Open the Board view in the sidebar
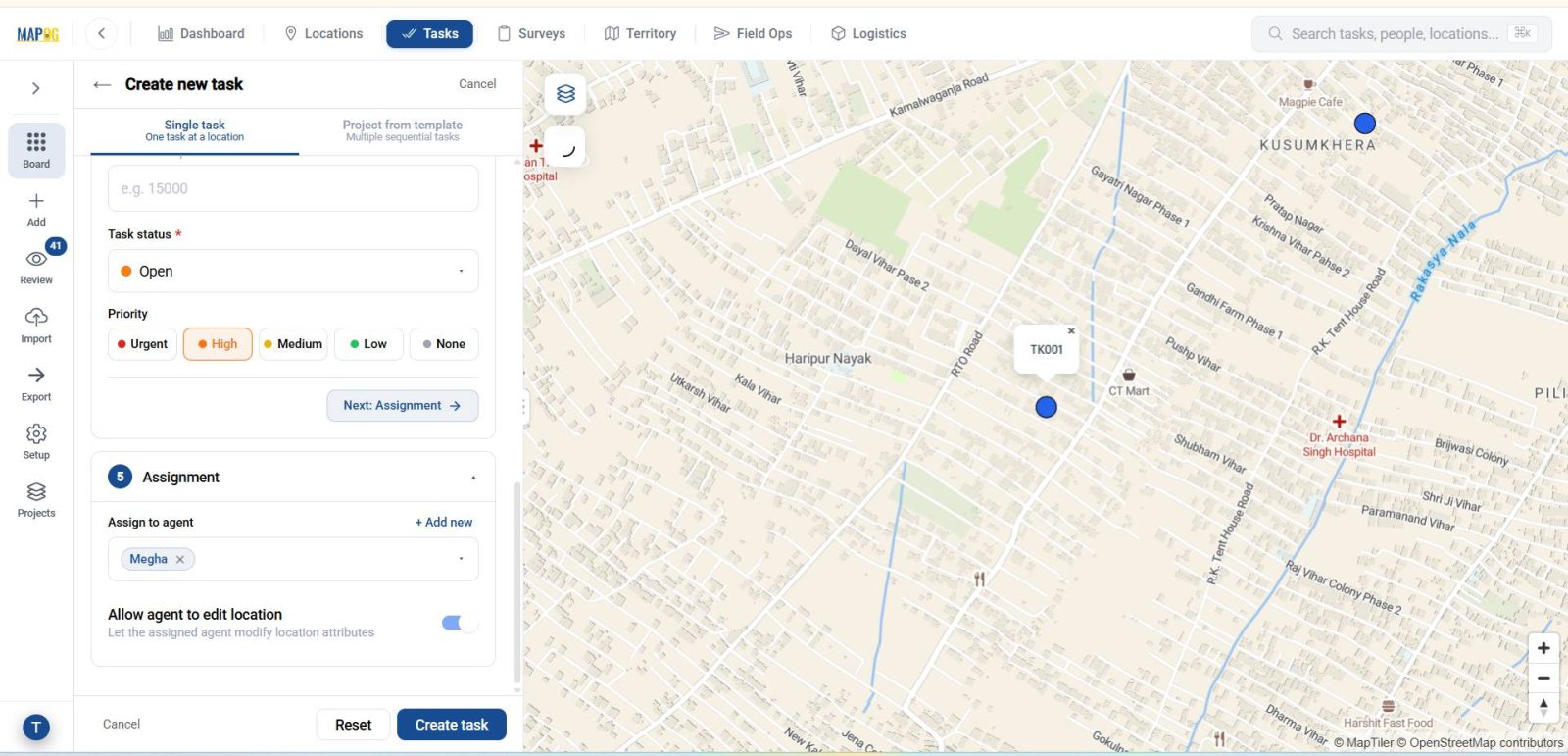Viewport: 1568px width, 756px height. pos(36,150)
